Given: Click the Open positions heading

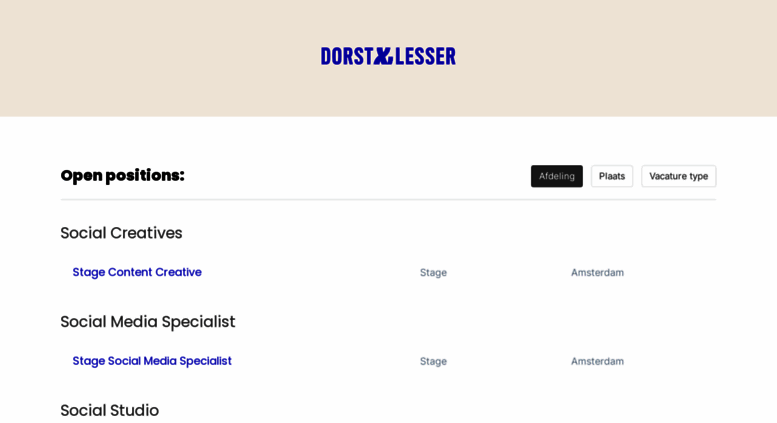Looking at the screenshot, I should tap(122, 175).
